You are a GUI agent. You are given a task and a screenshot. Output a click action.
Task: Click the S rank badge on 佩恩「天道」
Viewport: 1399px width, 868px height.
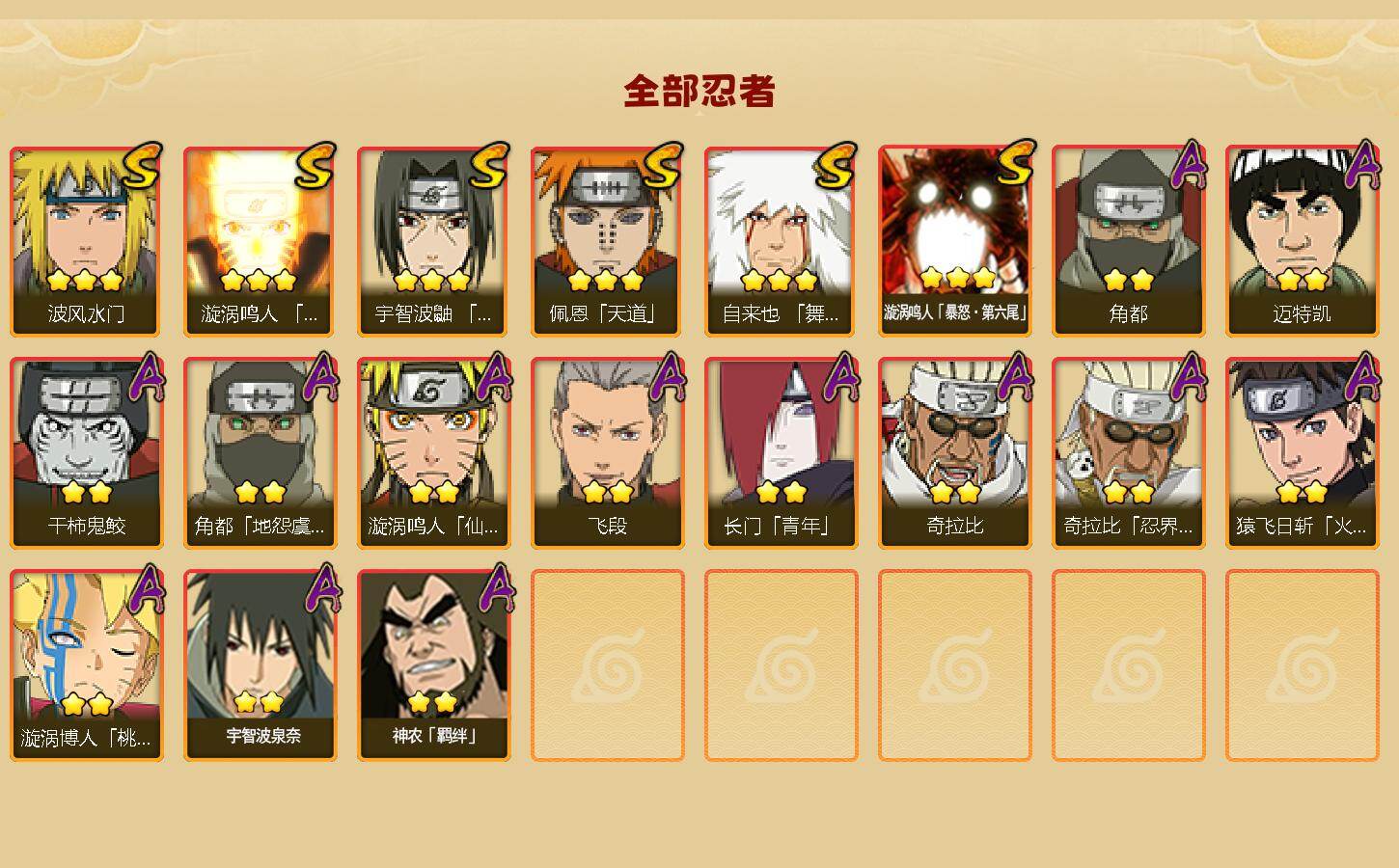(664, 167)
